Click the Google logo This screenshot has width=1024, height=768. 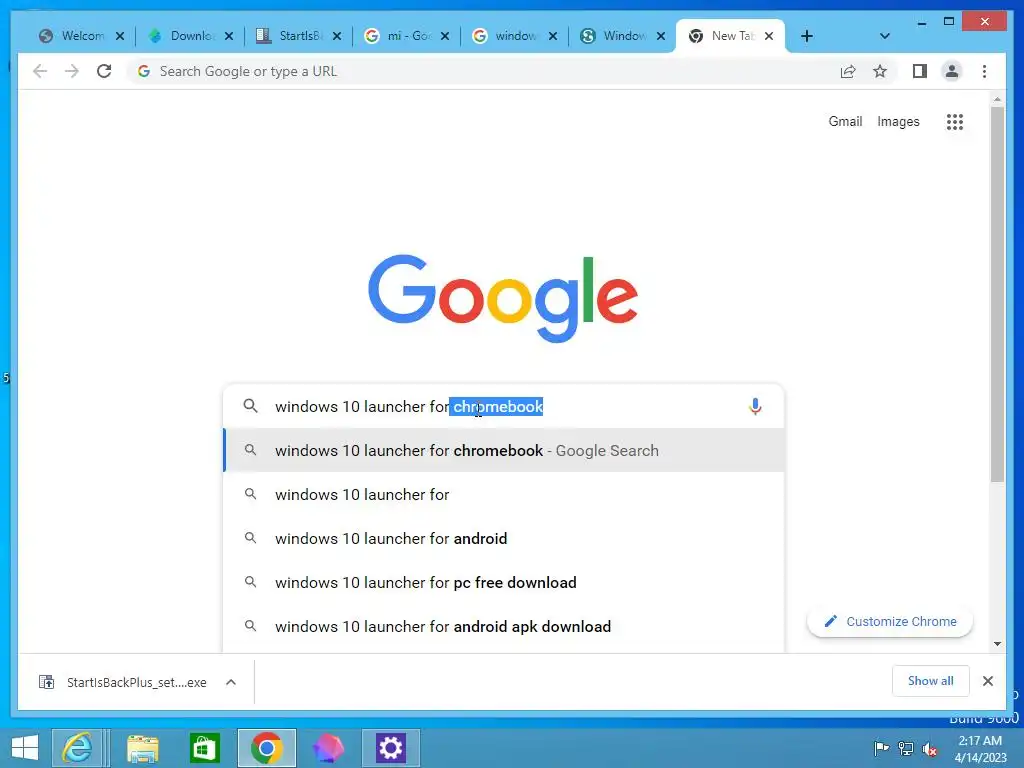(x=503, y=298)
